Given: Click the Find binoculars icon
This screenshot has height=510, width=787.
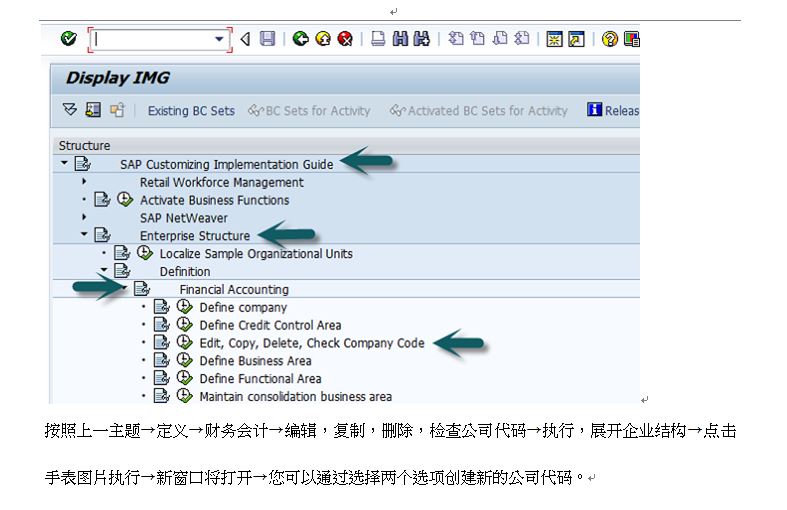Looking at the screenshot, I should click(400, 39).
